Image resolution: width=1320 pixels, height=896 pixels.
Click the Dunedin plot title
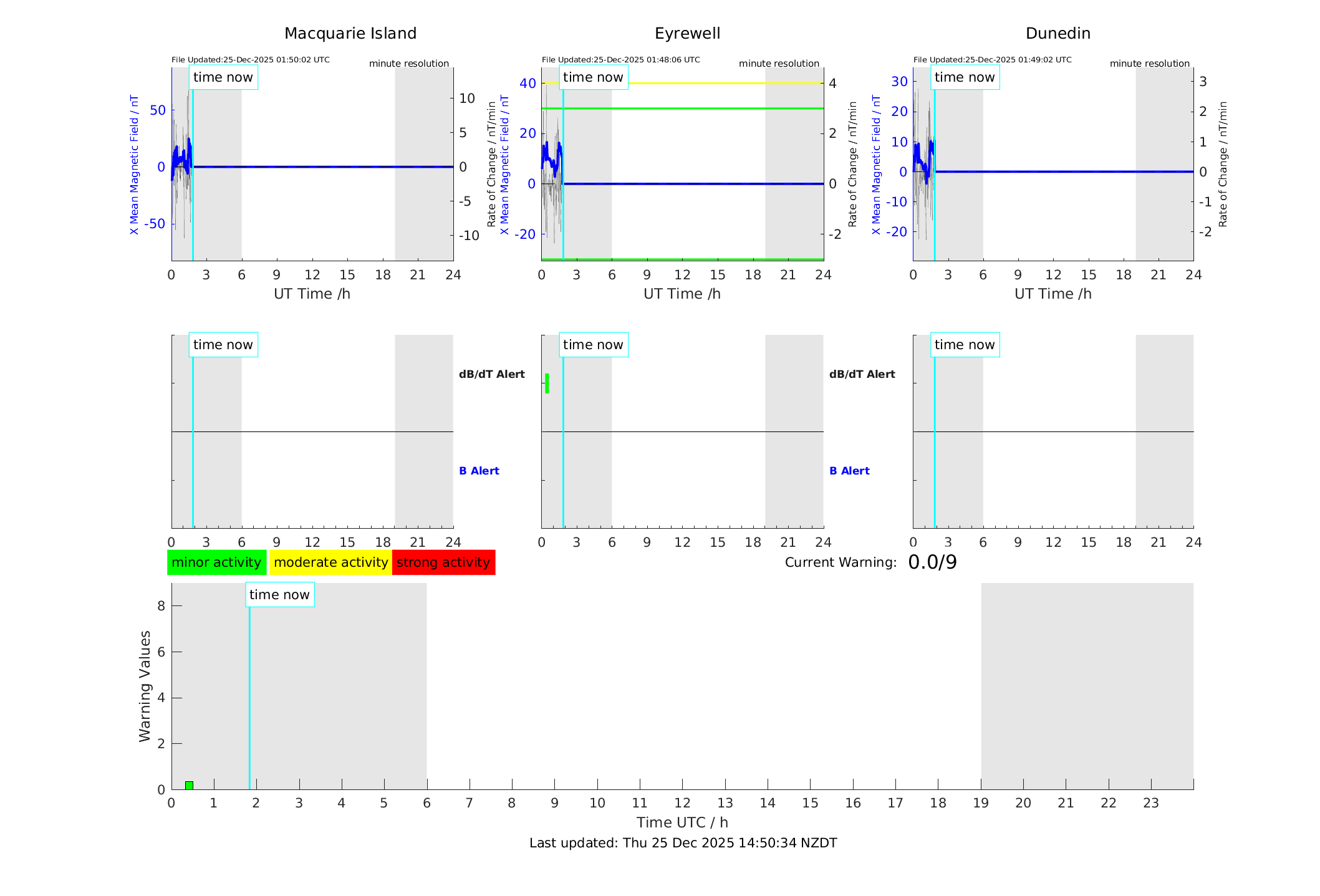tap(1057, 34)
